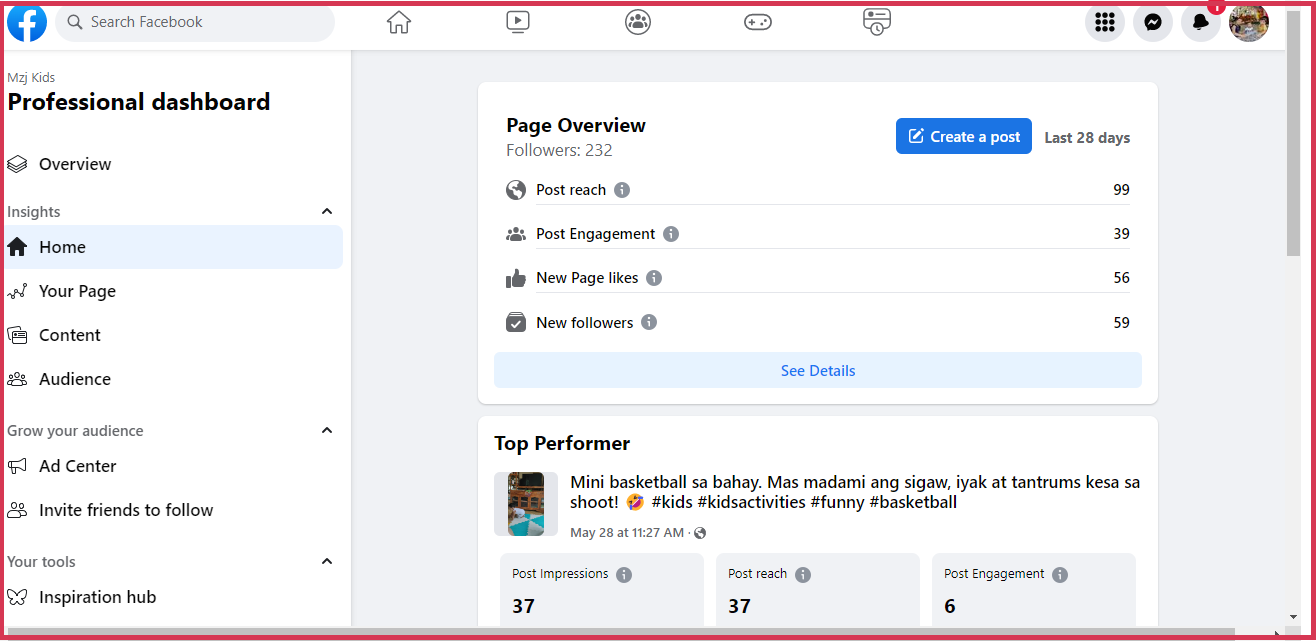
Task: Click the Facebook logo icon
Action: [27, 22]
